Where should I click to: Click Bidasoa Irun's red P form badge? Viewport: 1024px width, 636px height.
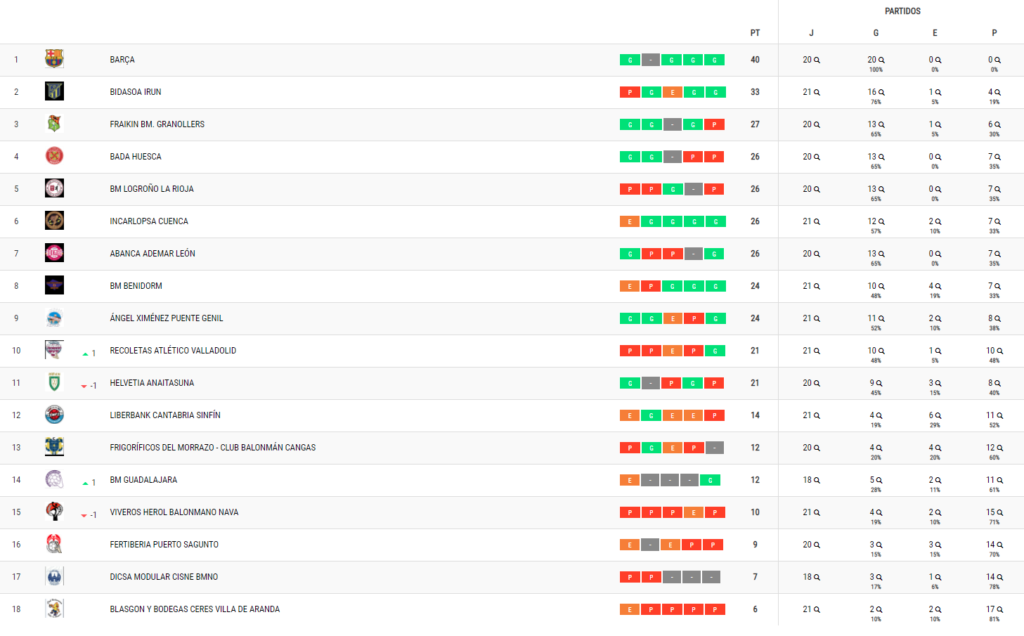(x=630, y=92)
